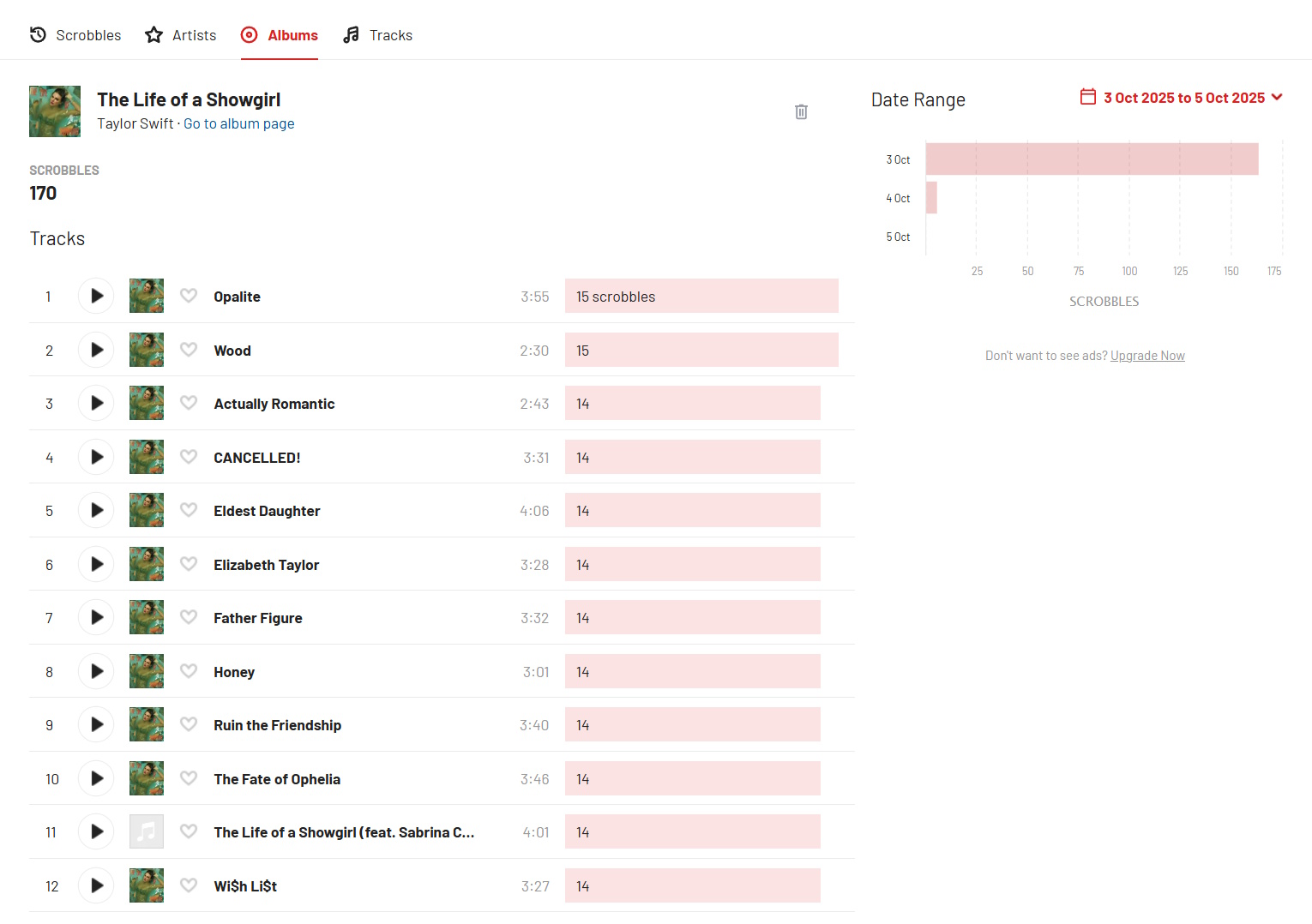Open the Taylor Swift artist link
This screenshot has width=1312, height=924.
(135, 123)
